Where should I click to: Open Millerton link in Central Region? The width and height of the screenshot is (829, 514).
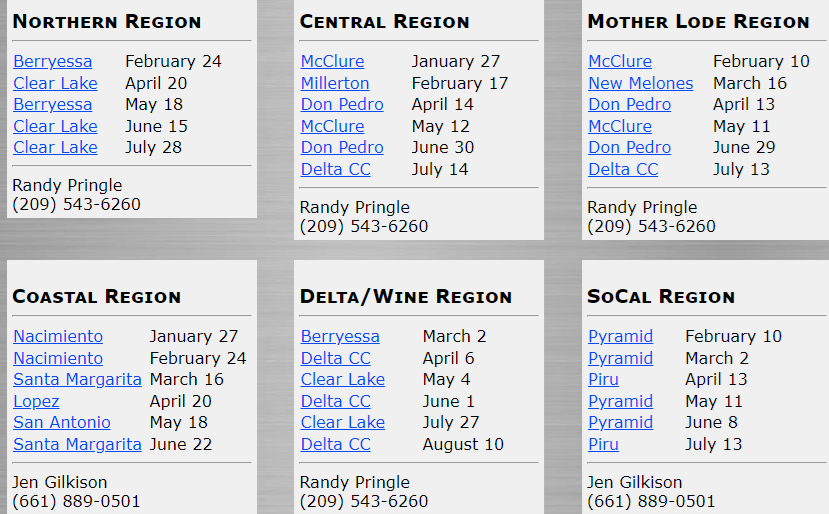pyautogui.click(x=335, y=83)
